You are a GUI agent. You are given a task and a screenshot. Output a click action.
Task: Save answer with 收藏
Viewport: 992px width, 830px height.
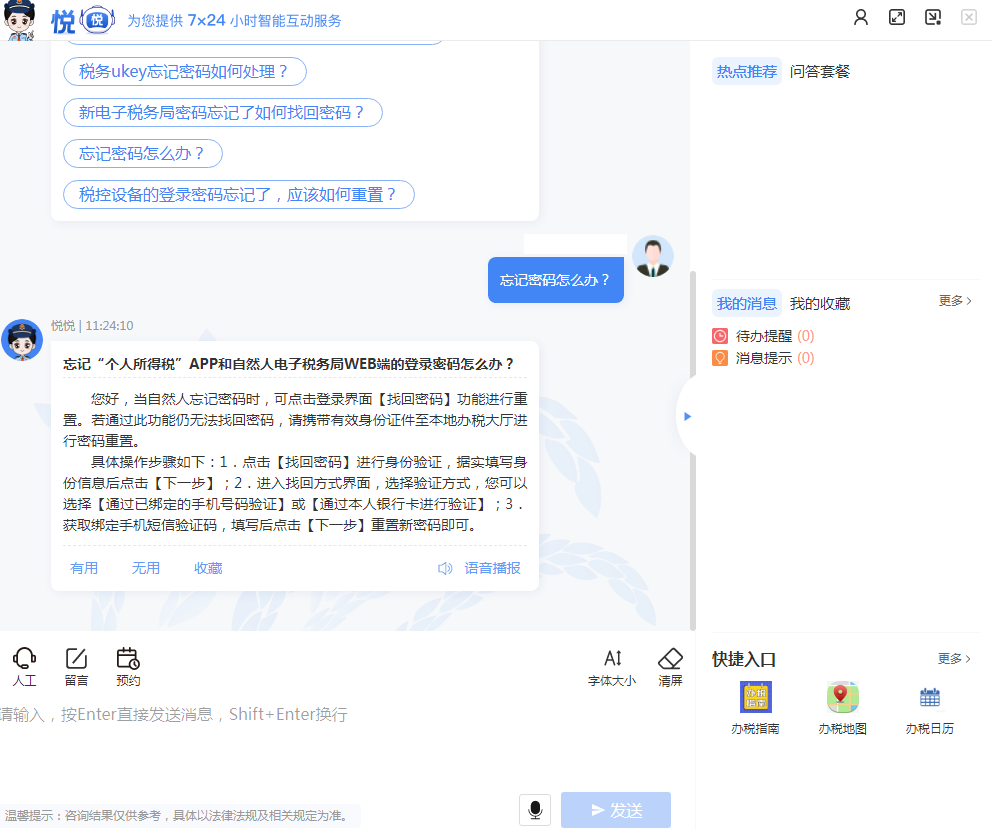pos(208,568)
